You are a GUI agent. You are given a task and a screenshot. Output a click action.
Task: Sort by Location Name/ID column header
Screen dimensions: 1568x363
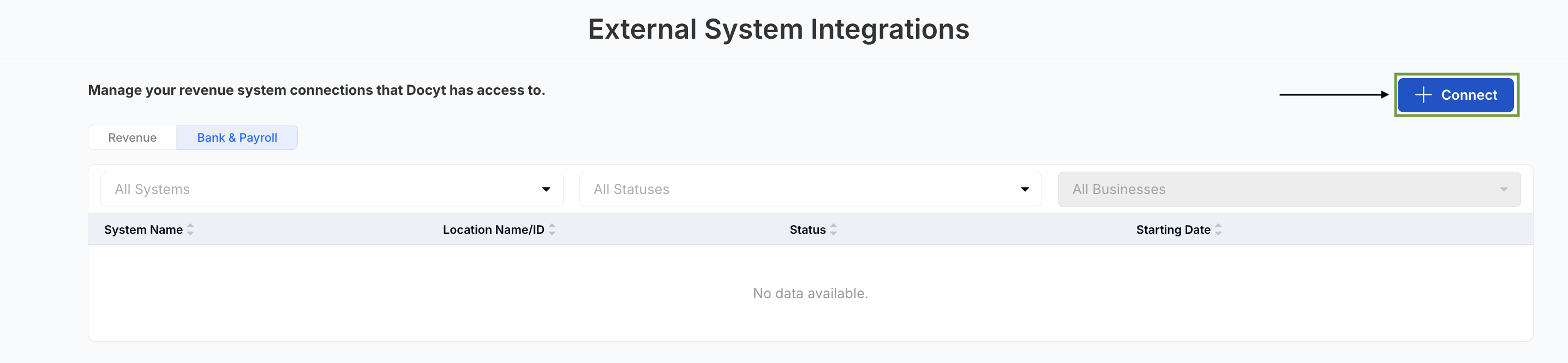[x=493, y=230]
